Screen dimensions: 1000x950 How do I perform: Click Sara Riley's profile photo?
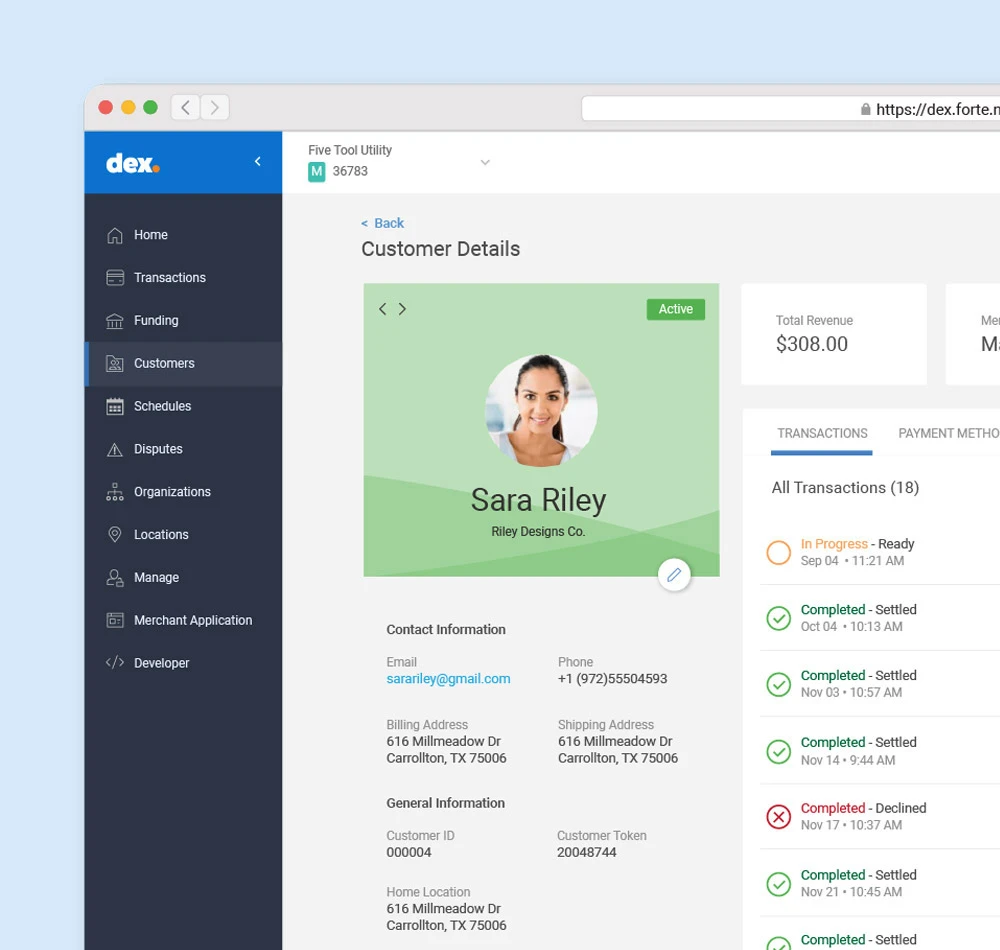[x=541, y=410]
